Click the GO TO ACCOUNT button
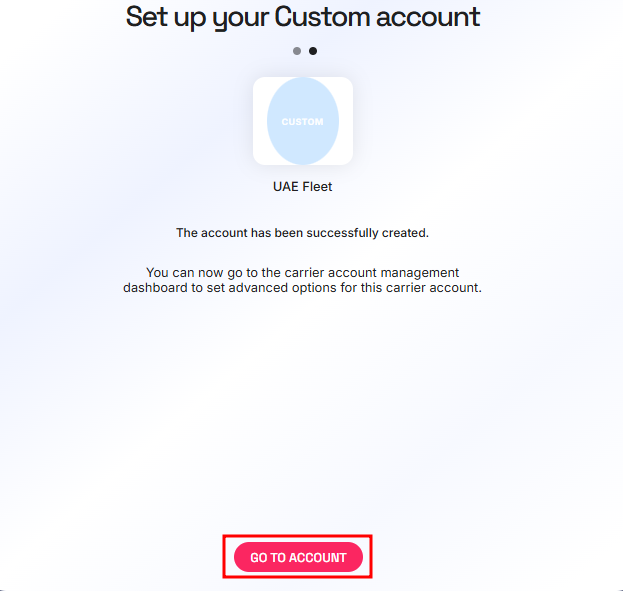 coord(298,557)
